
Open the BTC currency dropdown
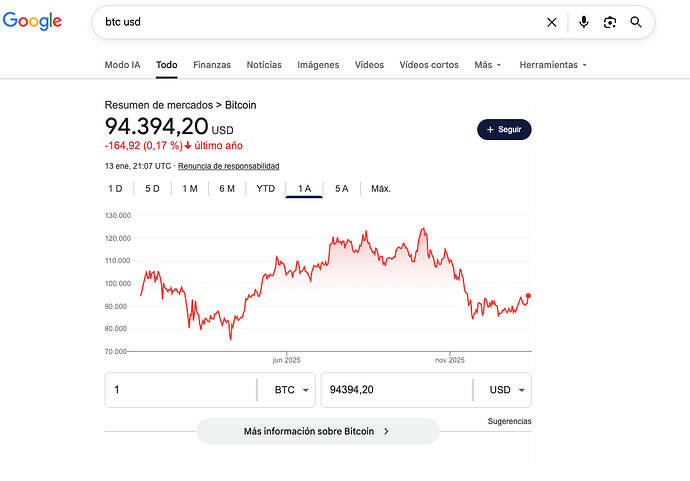click(291, 390)
